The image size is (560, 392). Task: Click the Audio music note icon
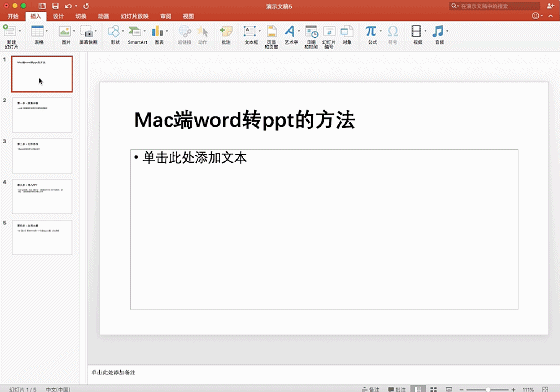(x=438, y=31)
